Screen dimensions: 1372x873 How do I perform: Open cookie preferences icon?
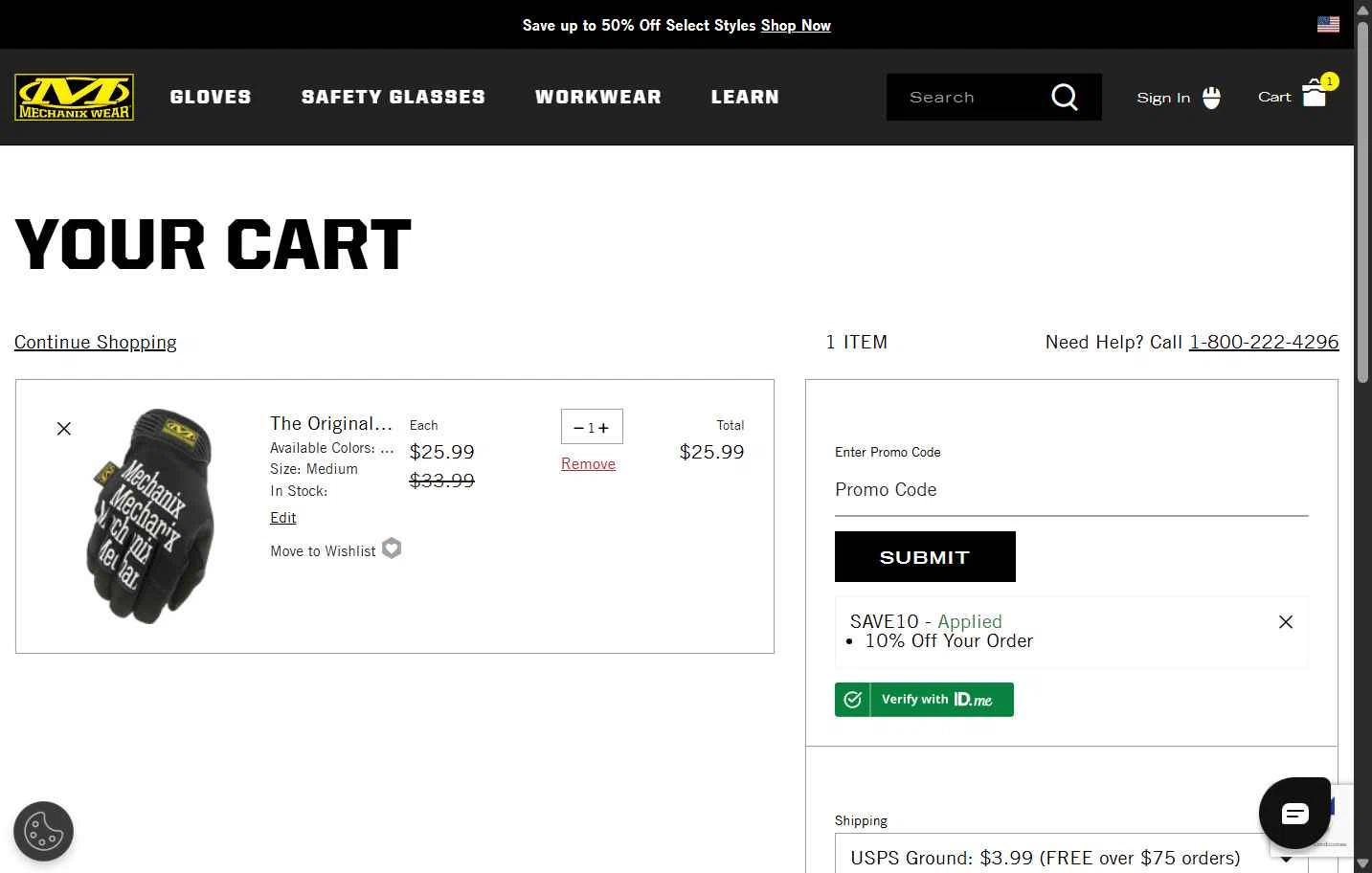tap(44, 831)
